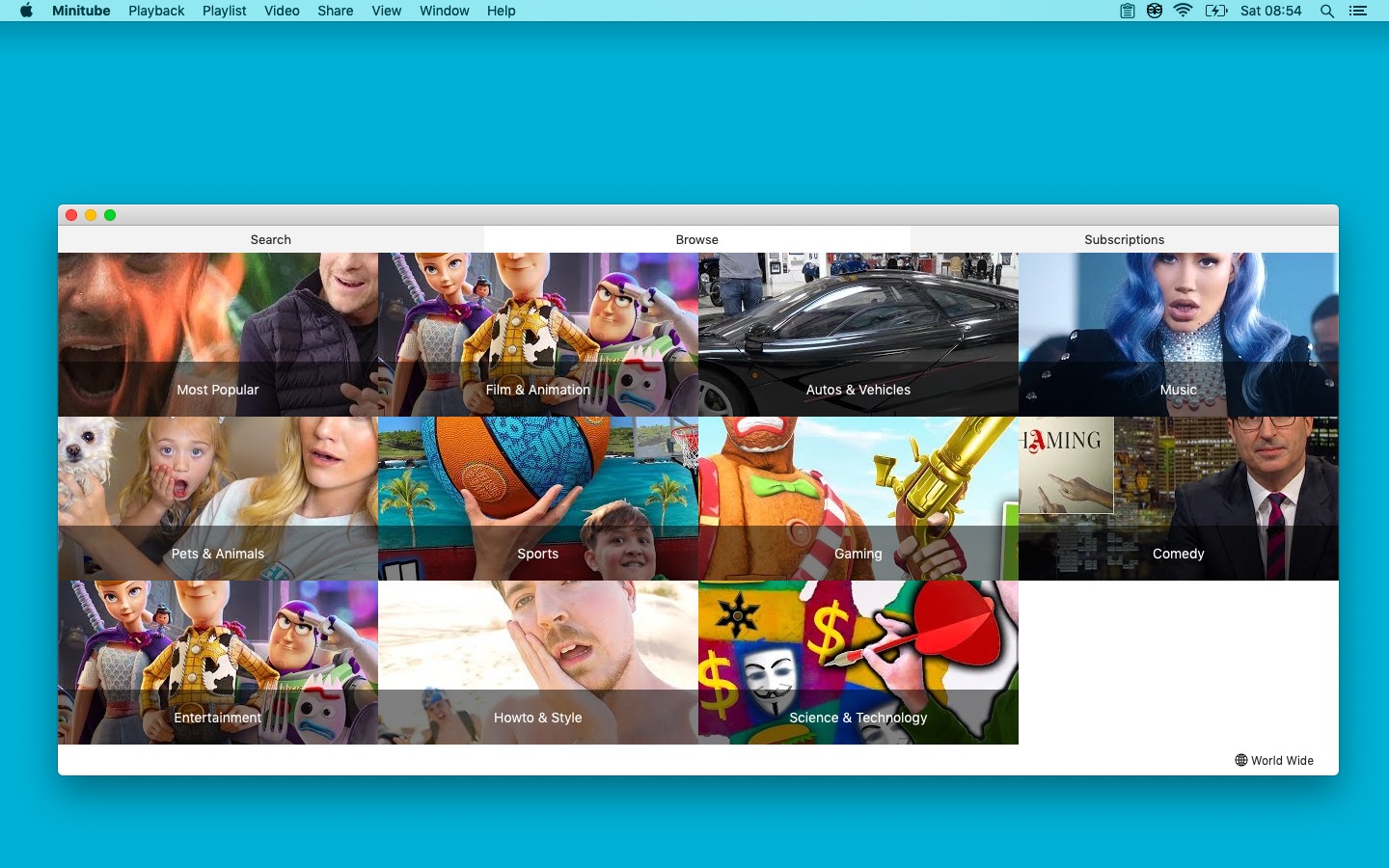Switch to the Search tab
1389x868 pixels.
(x=270, y=239)
